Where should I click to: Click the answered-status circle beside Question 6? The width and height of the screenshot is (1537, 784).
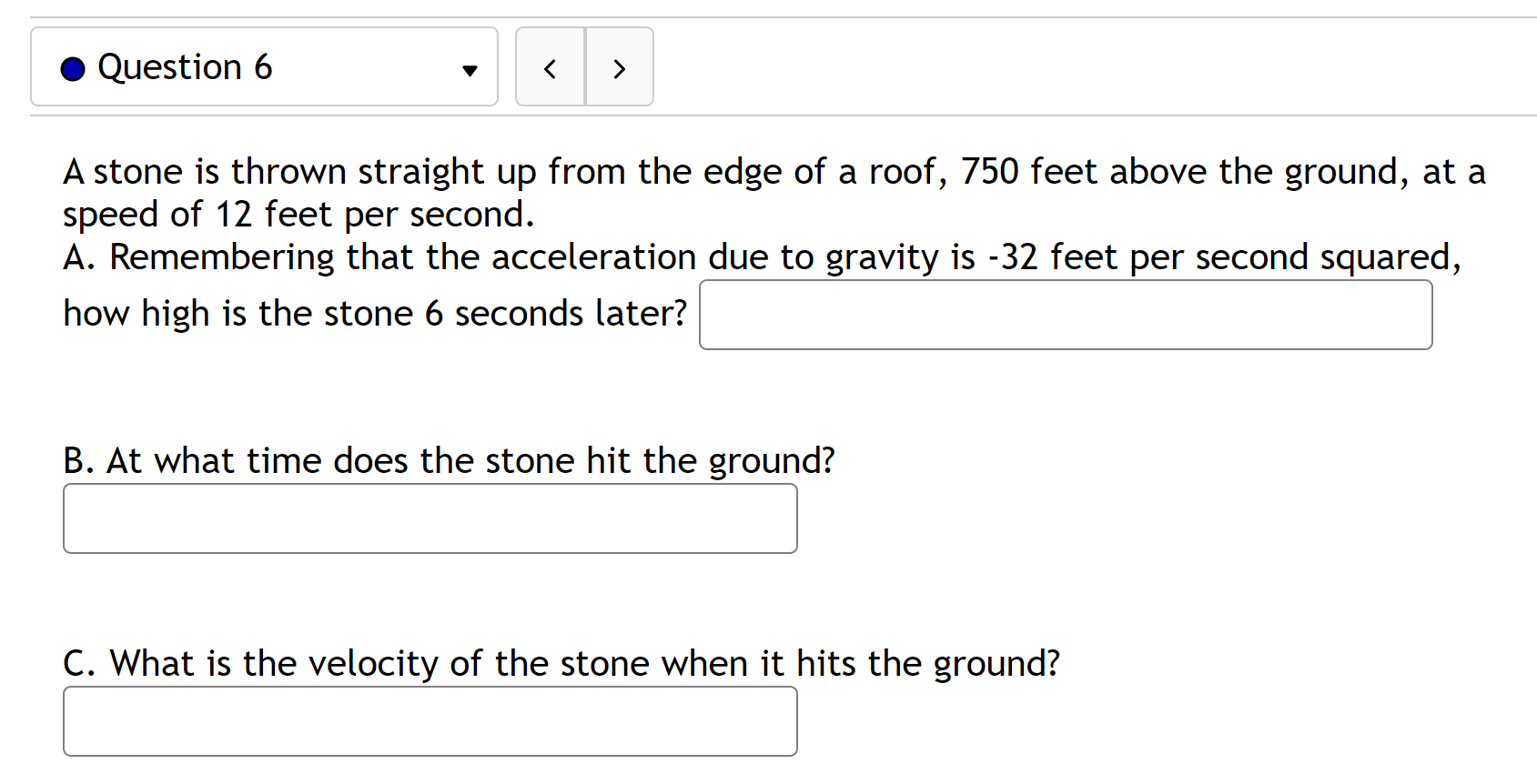[x=72, y=66]
